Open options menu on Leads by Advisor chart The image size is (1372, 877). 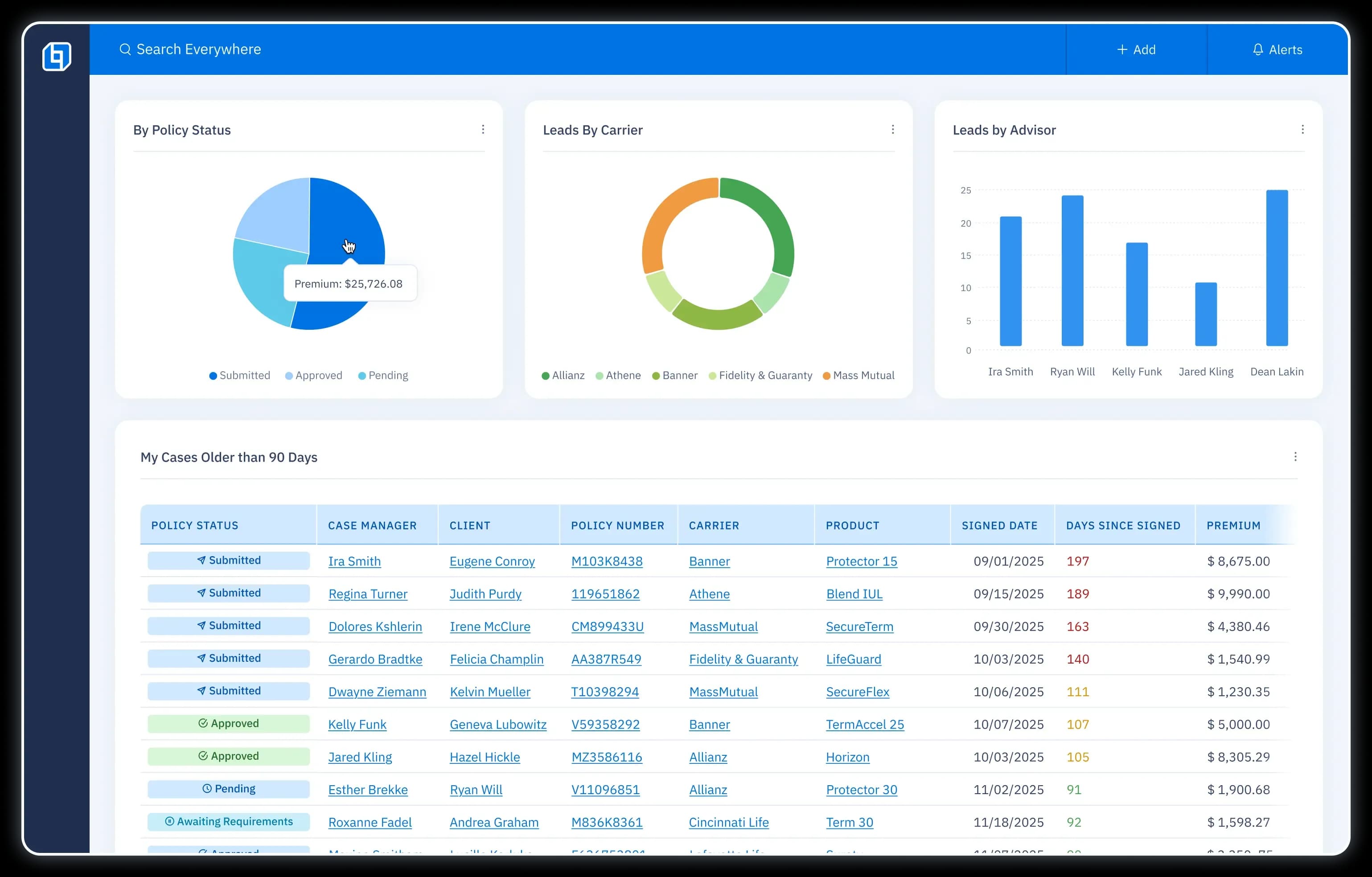1303,129
